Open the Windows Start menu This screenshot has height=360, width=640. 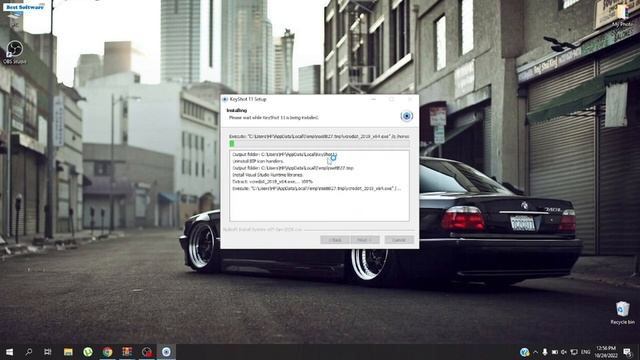[9, 352]
